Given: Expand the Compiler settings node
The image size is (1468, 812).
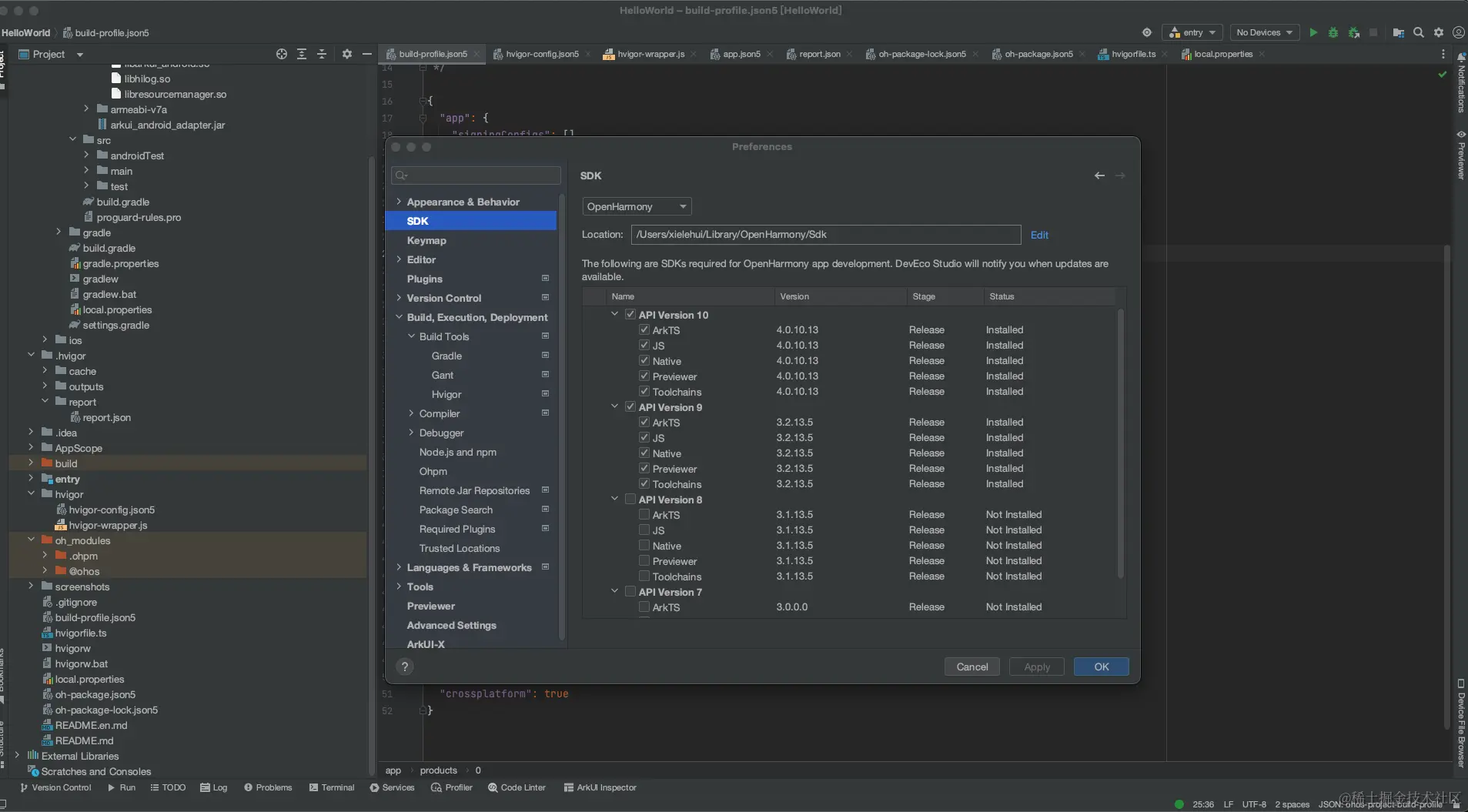Looking at the screenshot, I should coord(411,413).
